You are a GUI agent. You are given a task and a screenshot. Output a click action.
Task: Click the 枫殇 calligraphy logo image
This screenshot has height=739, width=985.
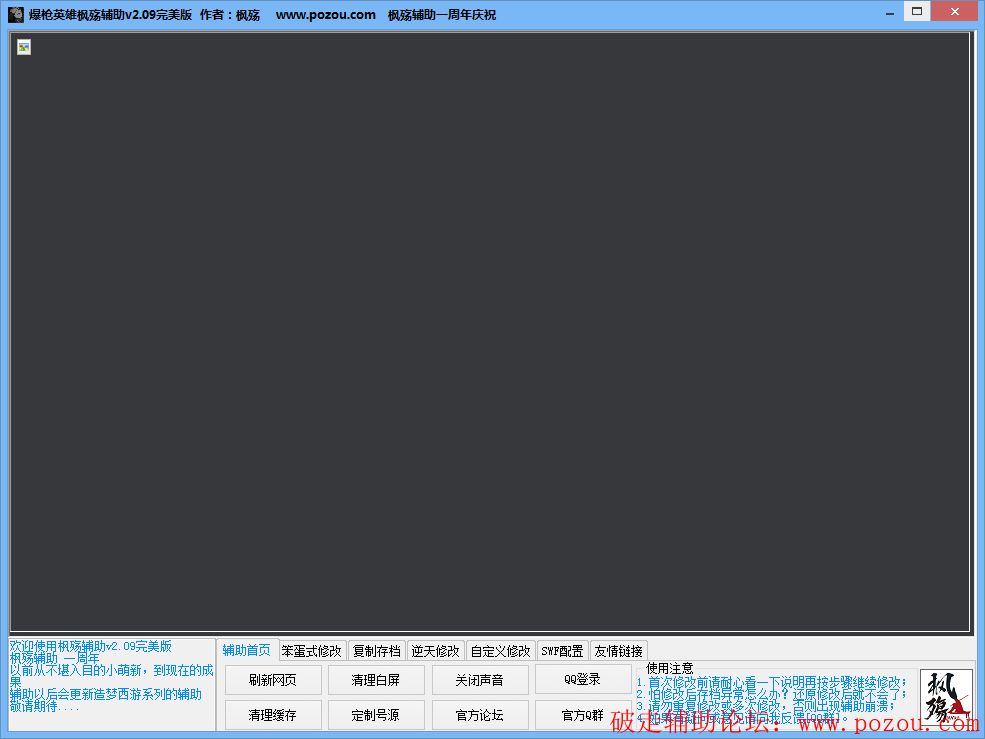click(x=945, y=697)
